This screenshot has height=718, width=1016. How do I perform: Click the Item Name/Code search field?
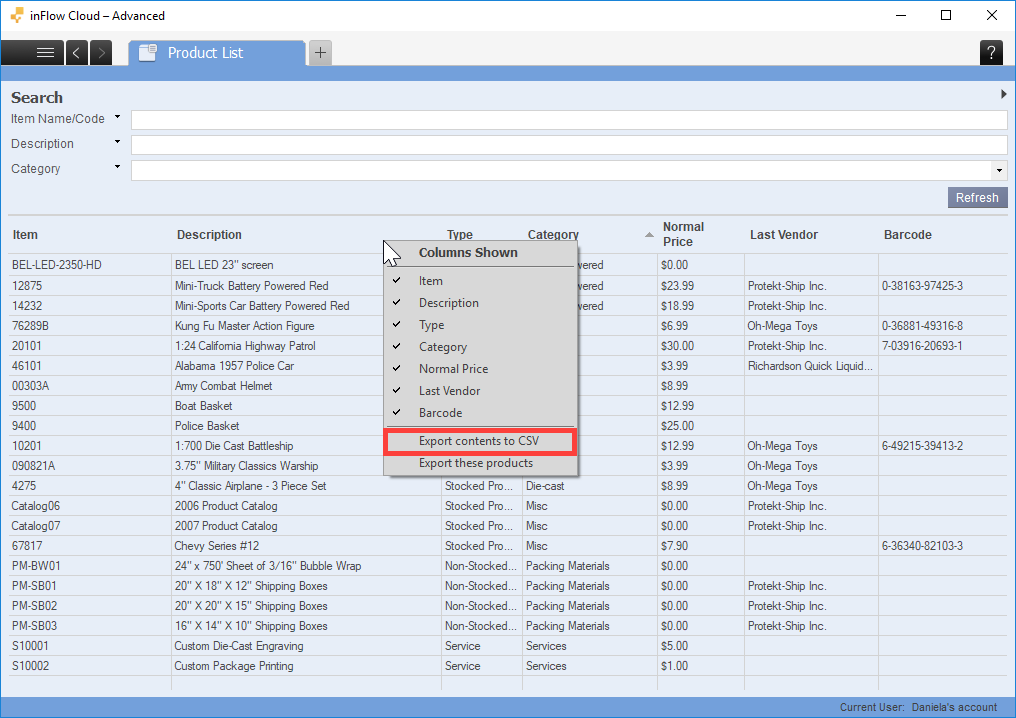tap(568, 120)
